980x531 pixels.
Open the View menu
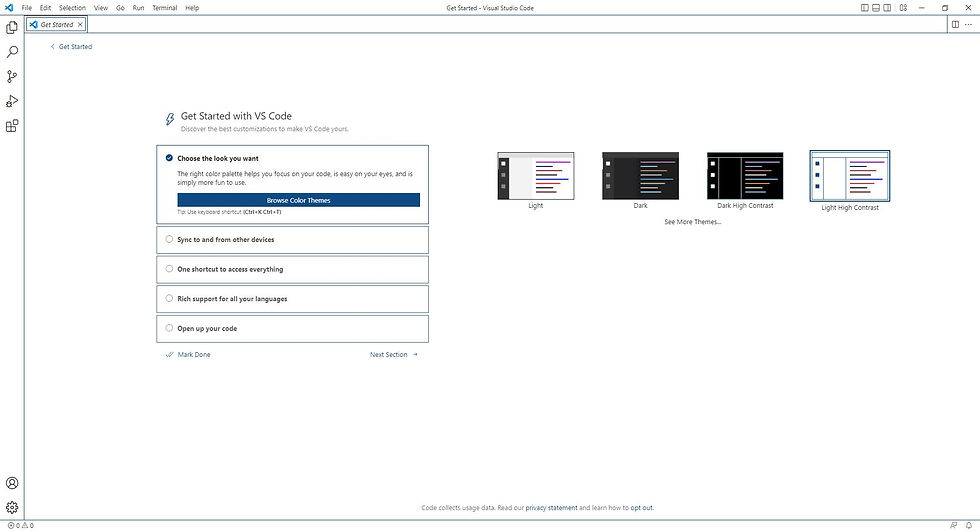[x=101, y=7]
